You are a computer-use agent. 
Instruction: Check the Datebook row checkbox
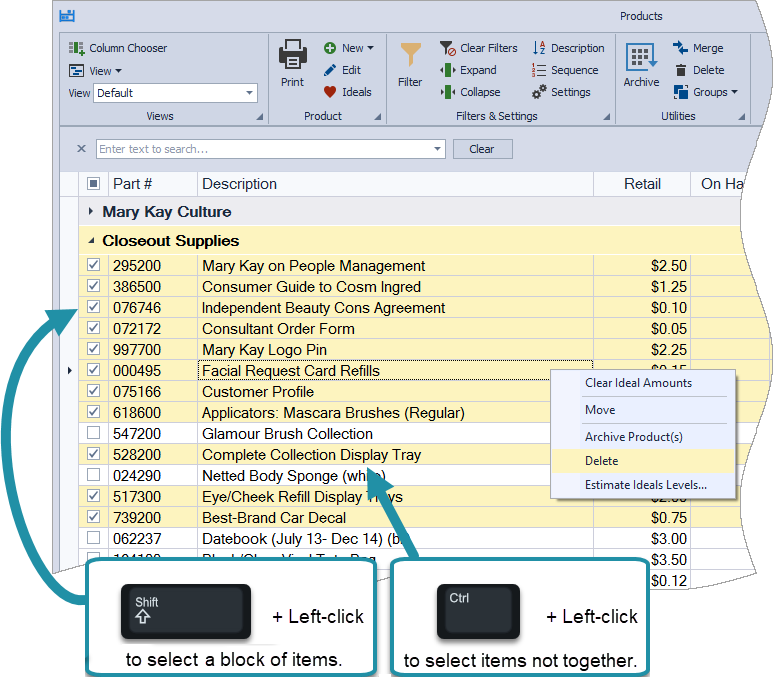click(x=93, y=537)
